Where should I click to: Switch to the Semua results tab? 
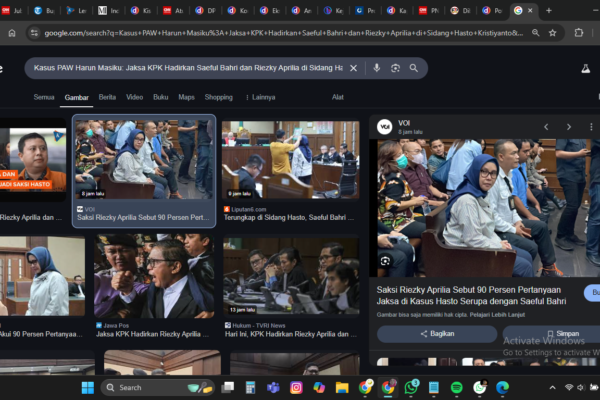coord(44,97)
